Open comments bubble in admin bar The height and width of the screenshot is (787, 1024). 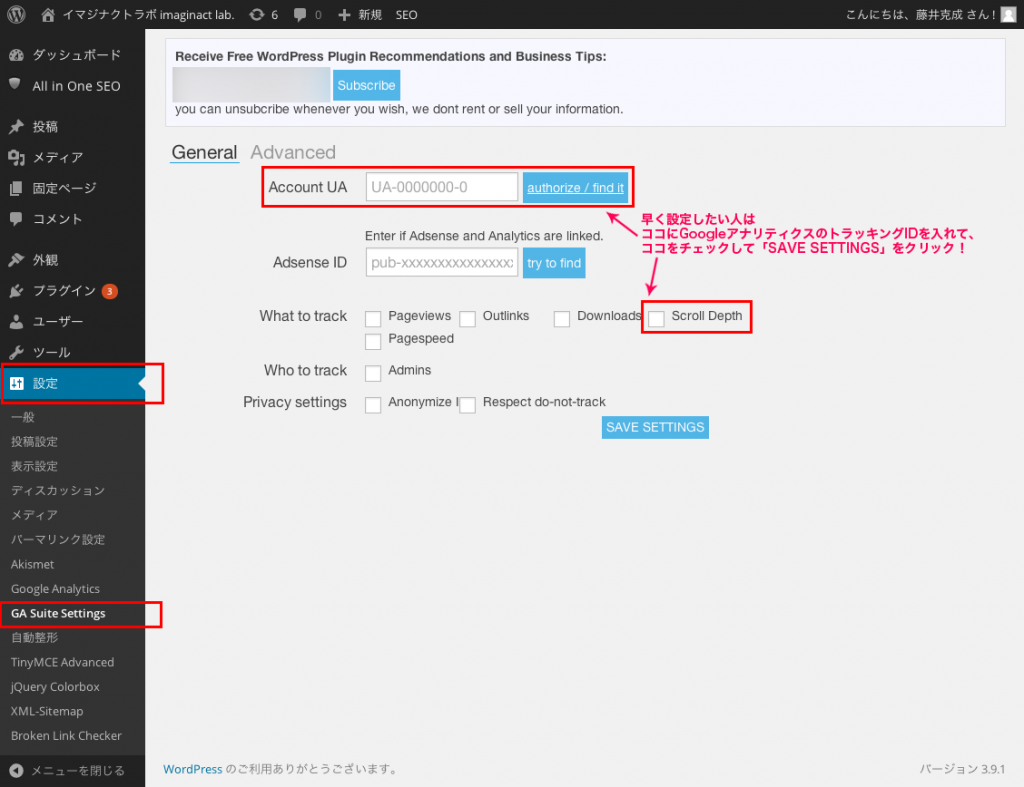(x=300, y=14)
